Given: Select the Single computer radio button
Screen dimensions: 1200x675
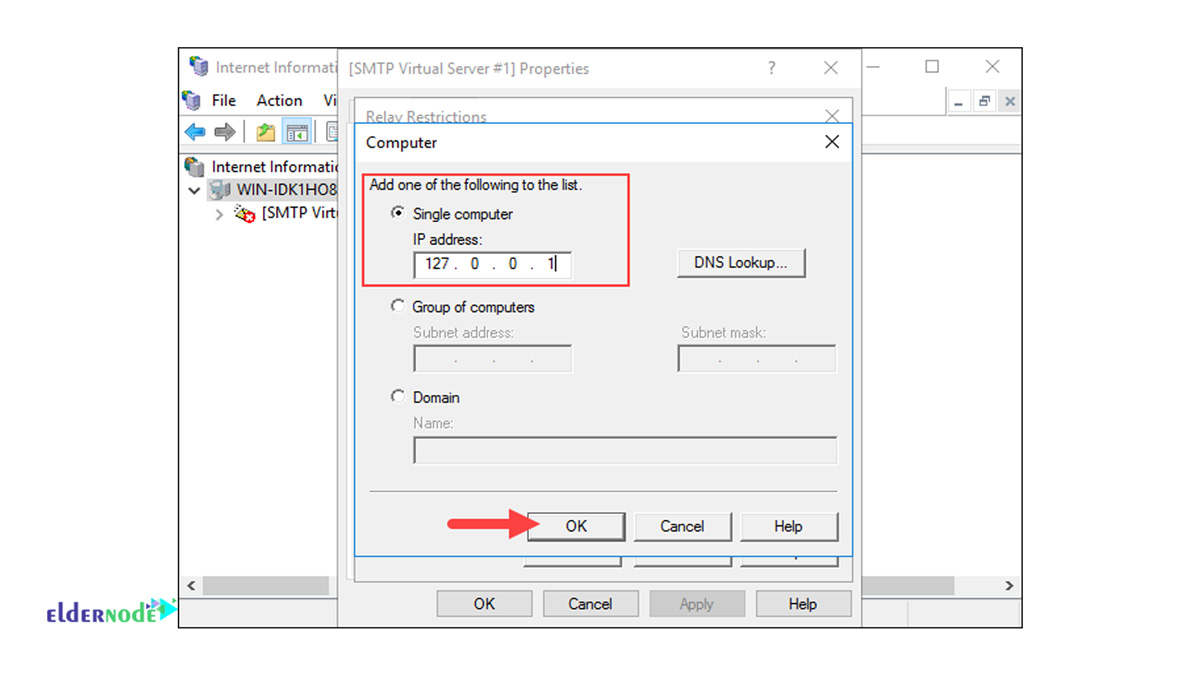Looking at the screenshot, I should click(398, 213).
